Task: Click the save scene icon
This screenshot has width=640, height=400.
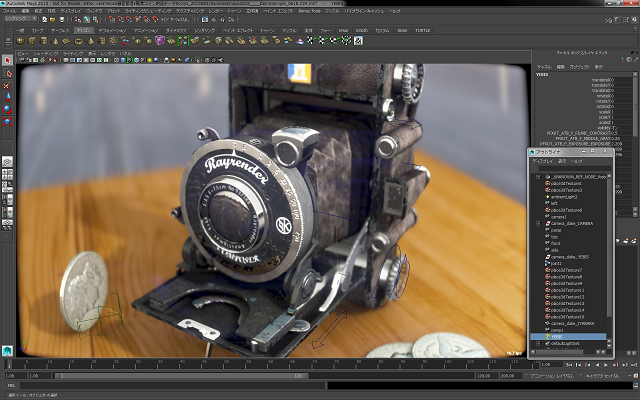Action: click(62, 19)
